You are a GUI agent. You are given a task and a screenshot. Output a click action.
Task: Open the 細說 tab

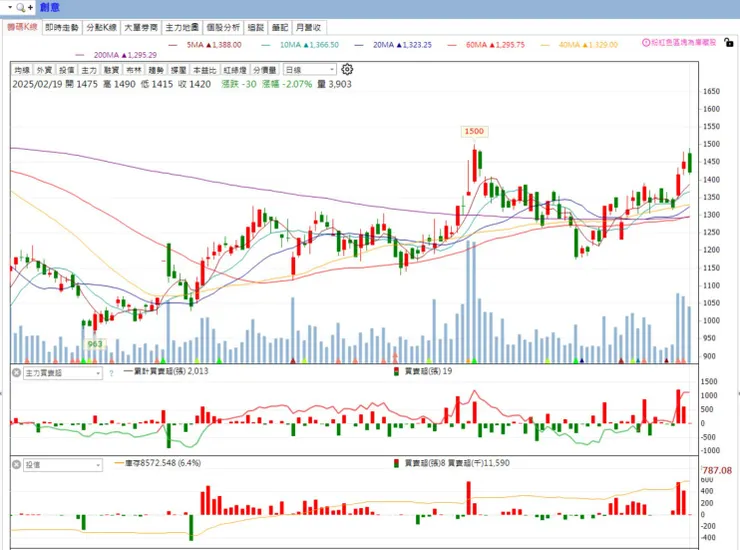point(256,27)
